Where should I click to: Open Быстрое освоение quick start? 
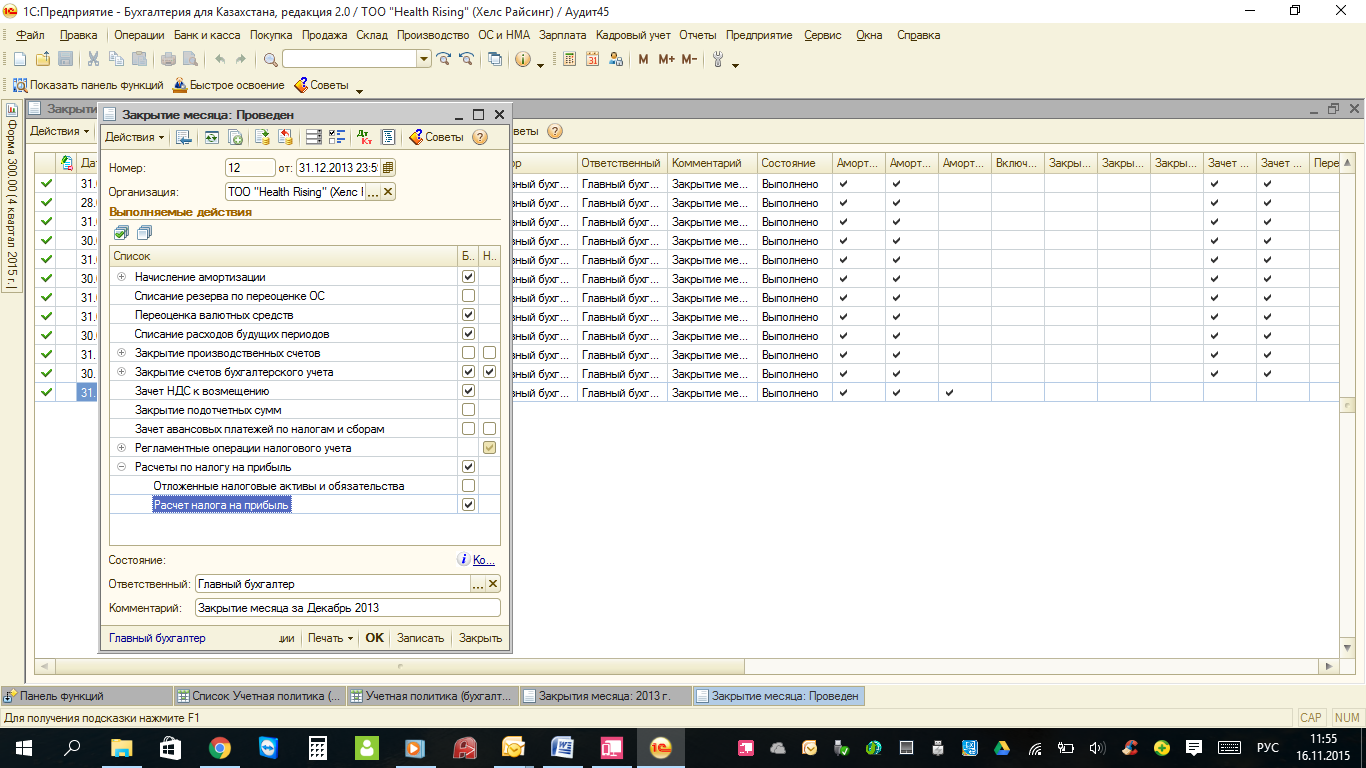pos(229,85)
